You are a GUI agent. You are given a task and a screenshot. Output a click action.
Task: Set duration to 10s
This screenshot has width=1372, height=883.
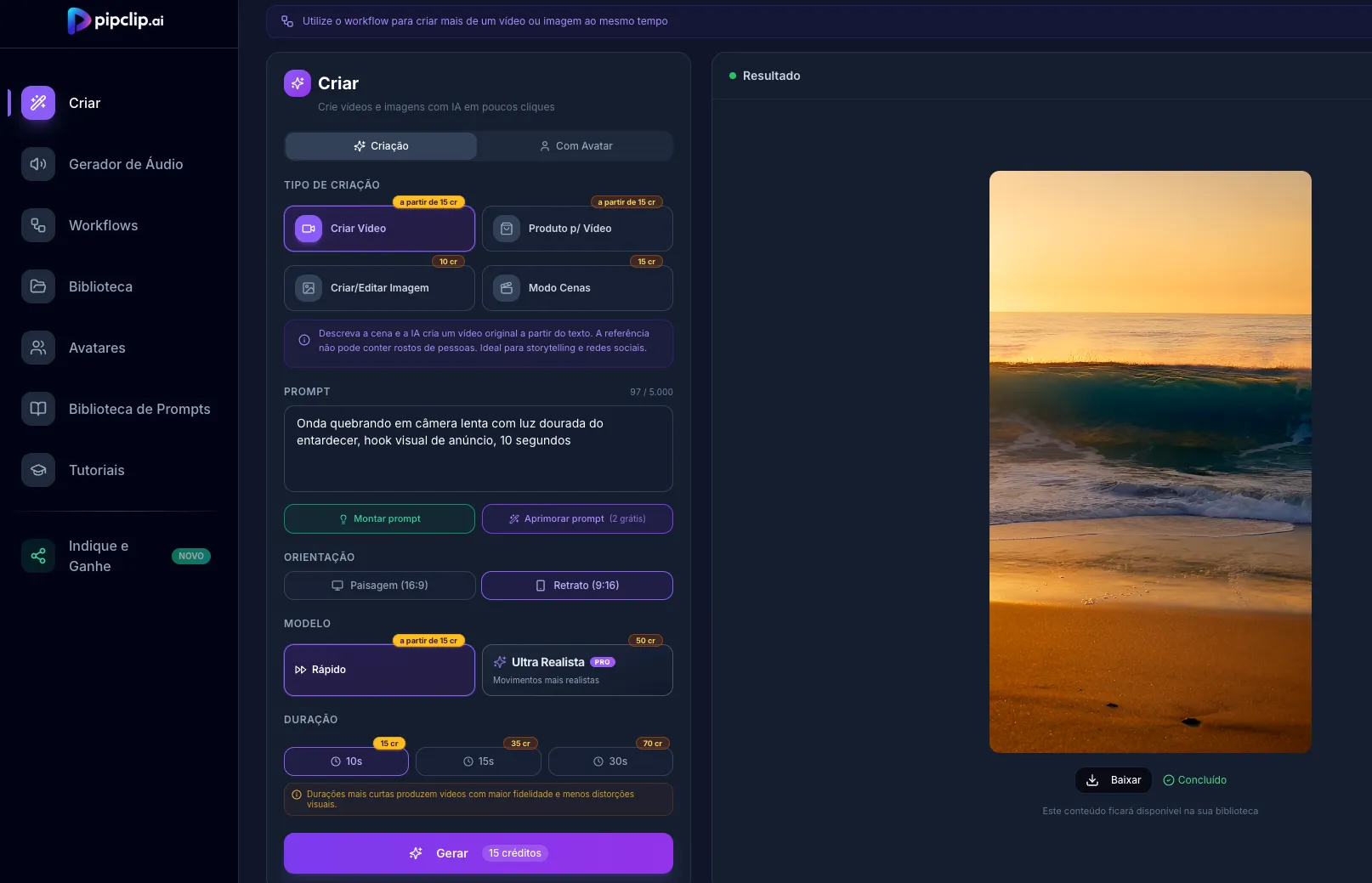coord(346,761)
